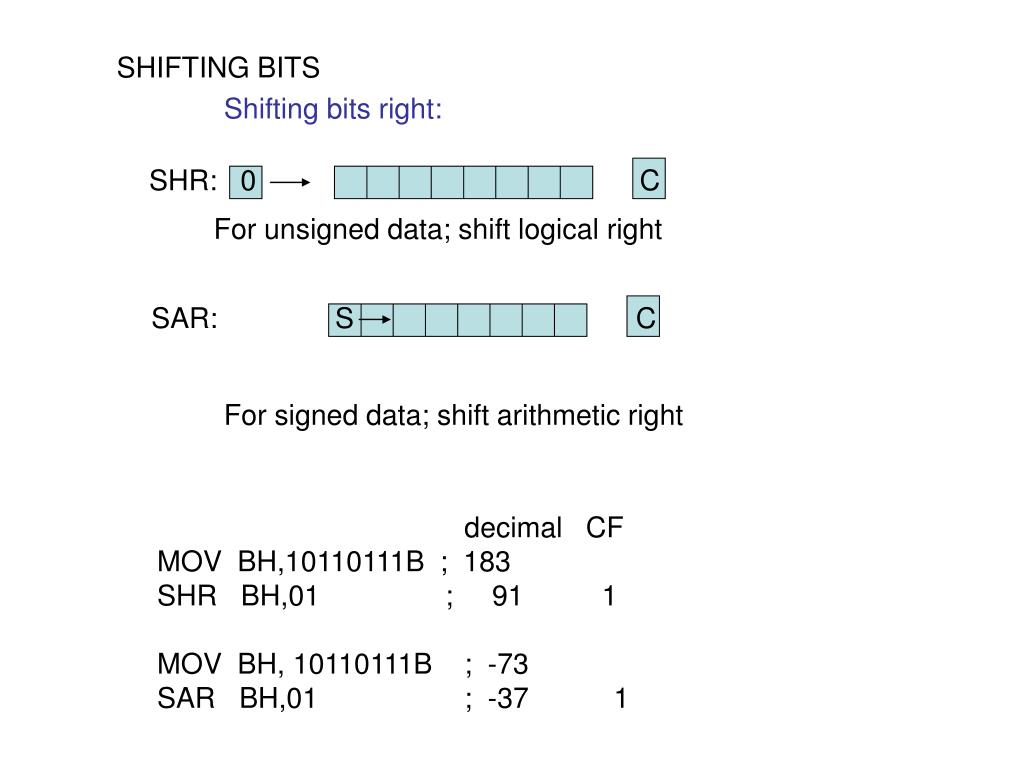Image resolution: width=1024 pixels, height=768 pixels.
Task: Click the CF column header
Action: tap(605, 528)
